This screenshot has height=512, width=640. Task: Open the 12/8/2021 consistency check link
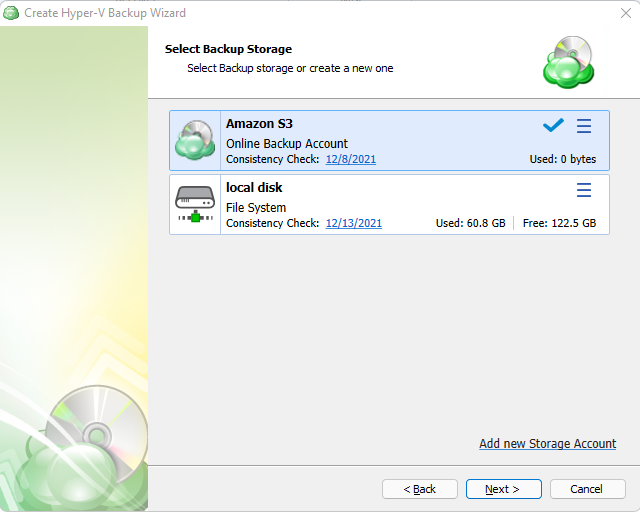pos(350,159)
